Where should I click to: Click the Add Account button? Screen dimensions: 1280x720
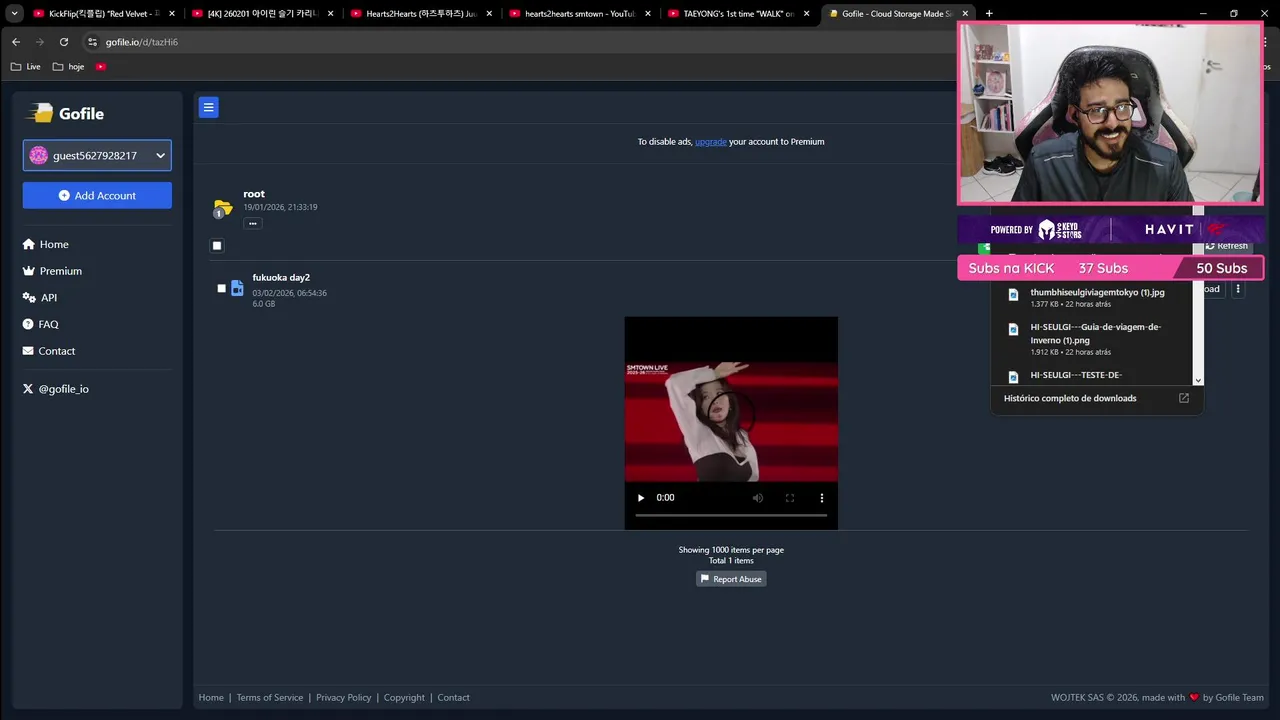(x=97, y=195)
